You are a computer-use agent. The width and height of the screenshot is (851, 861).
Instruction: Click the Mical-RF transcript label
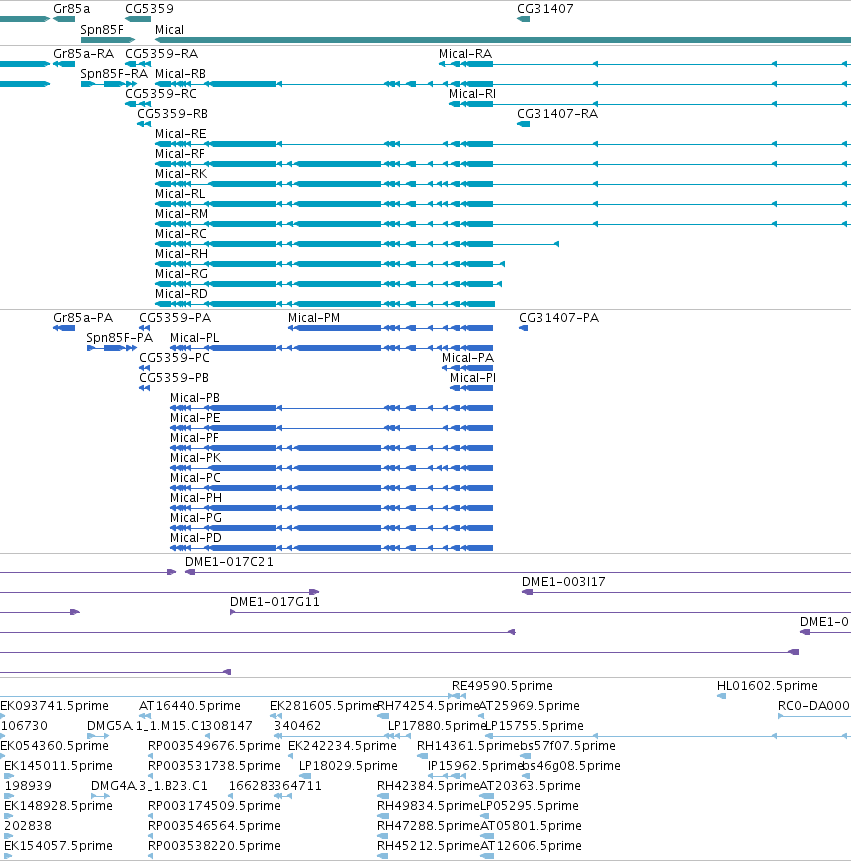180,154
